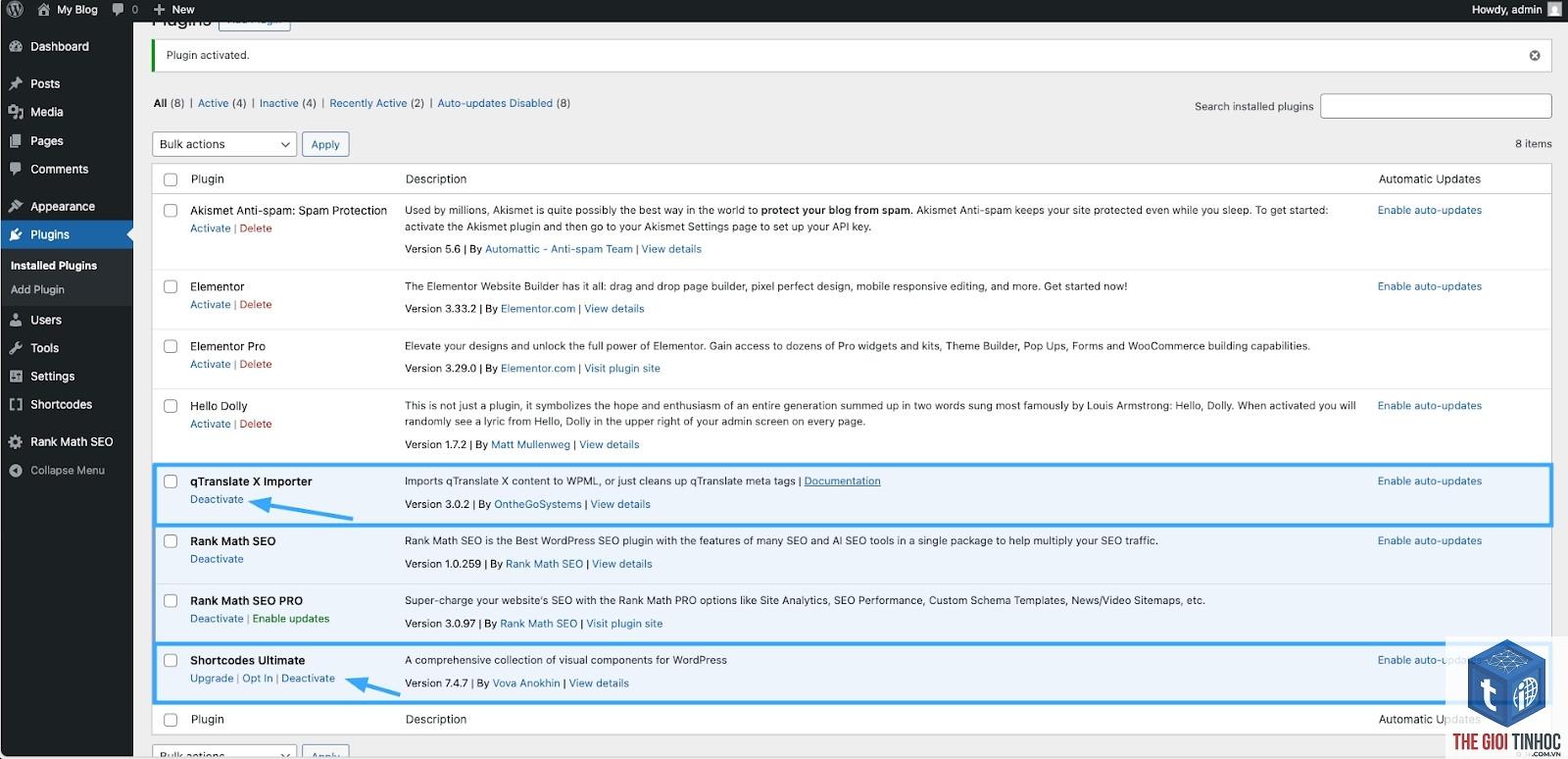Click the Settings sliders icon
The height and width of the screenshot is (759, 1568).
coord(16,376)
